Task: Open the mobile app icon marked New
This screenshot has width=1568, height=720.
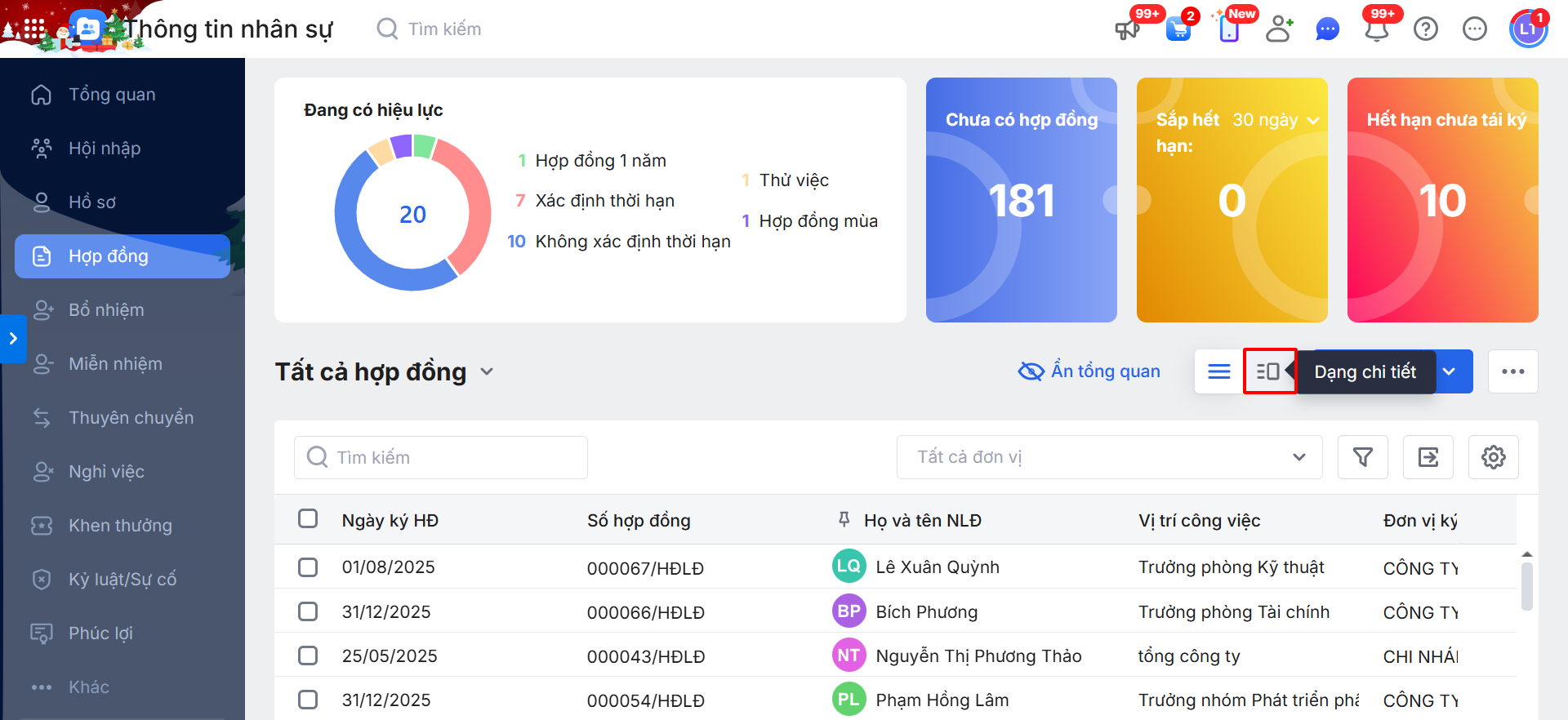Action: 1229,30
